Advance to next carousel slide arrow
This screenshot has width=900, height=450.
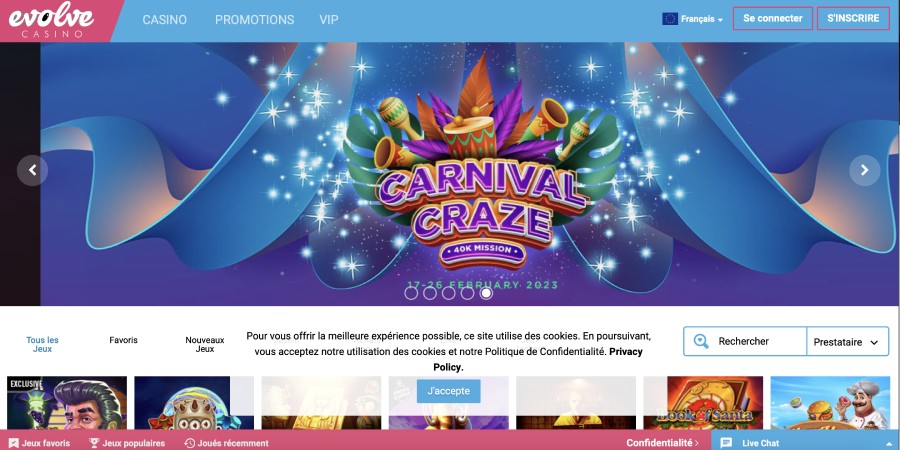tap(864, 170)
